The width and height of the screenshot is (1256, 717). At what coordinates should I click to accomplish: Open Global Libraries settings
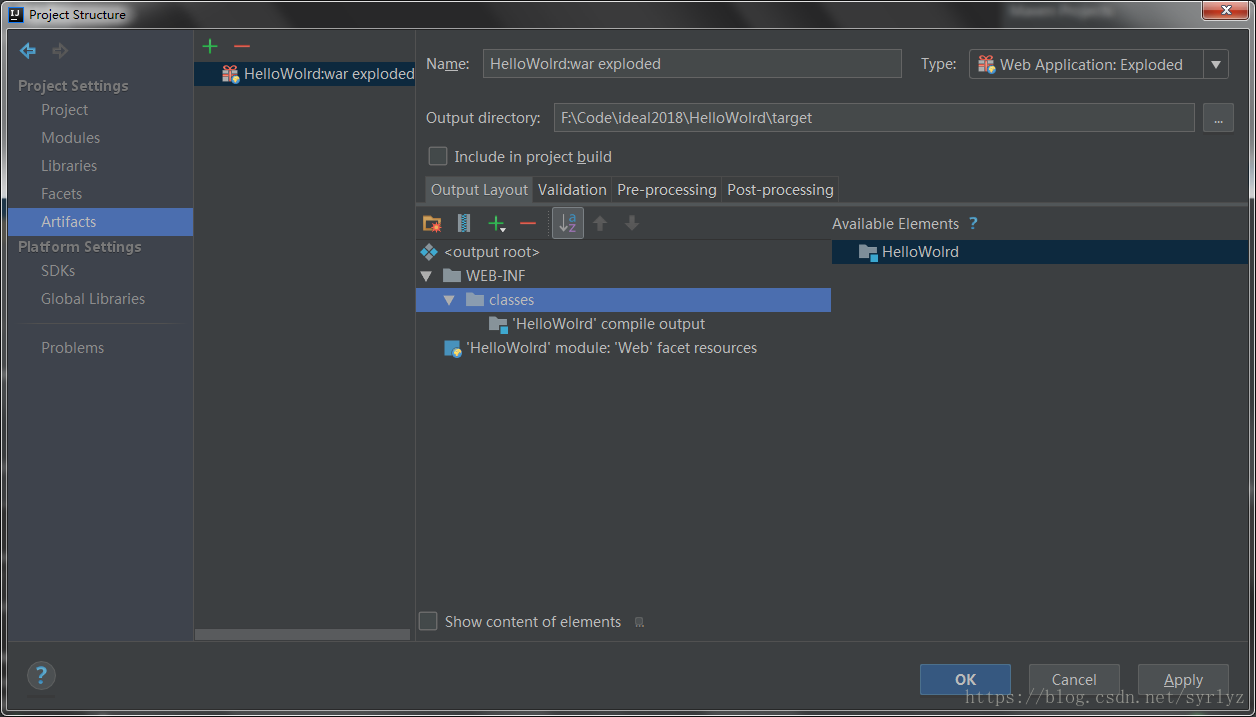[x=93, y=299]
